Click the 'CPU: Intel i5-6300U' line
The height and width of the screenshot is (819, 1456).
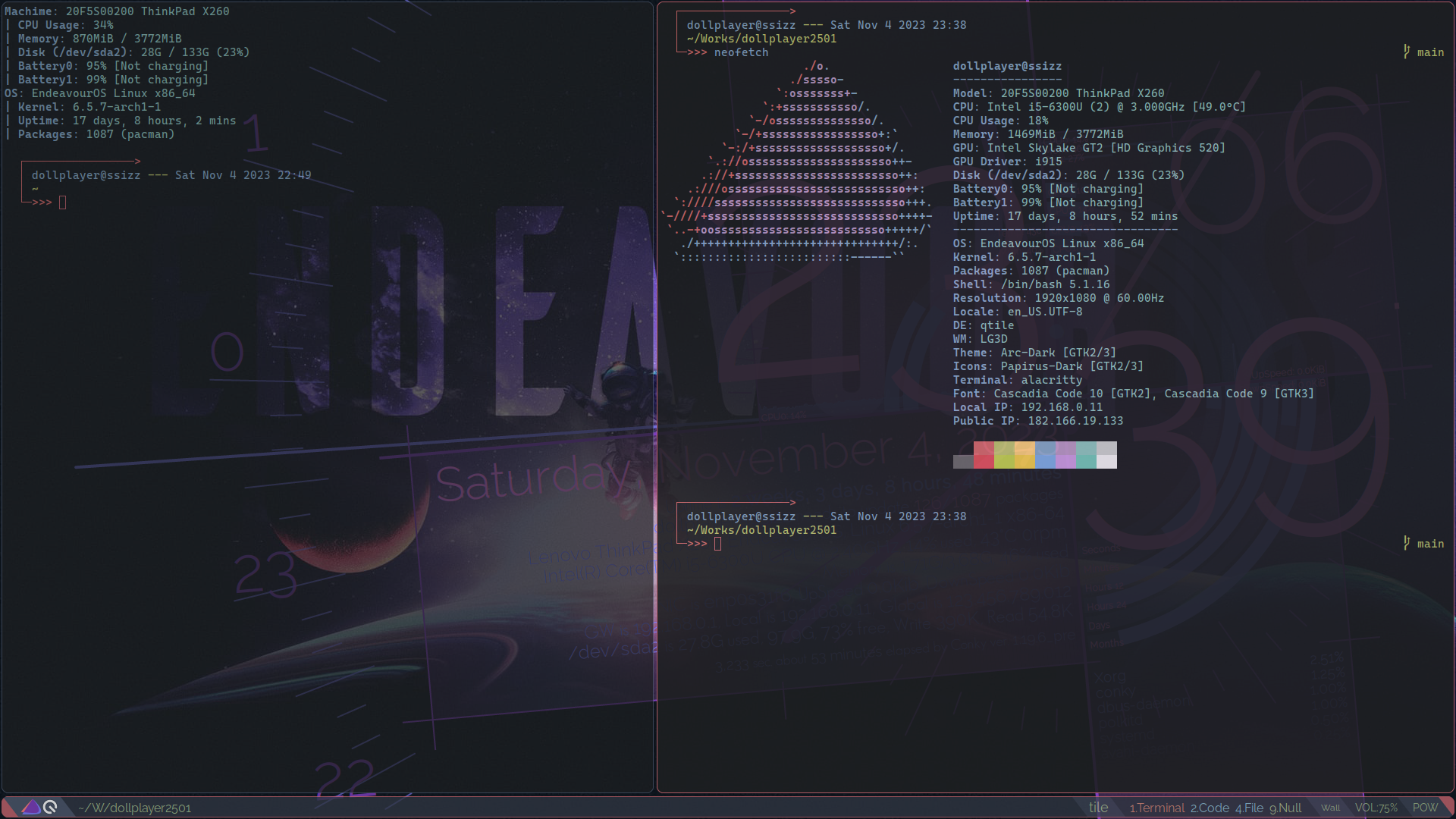(1100, 107)
